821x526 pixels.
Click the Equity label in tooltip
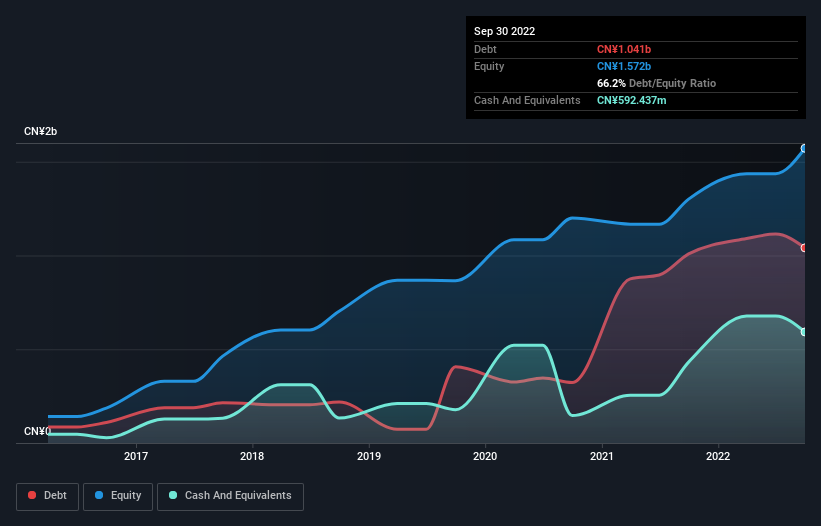tap(489, 66)
